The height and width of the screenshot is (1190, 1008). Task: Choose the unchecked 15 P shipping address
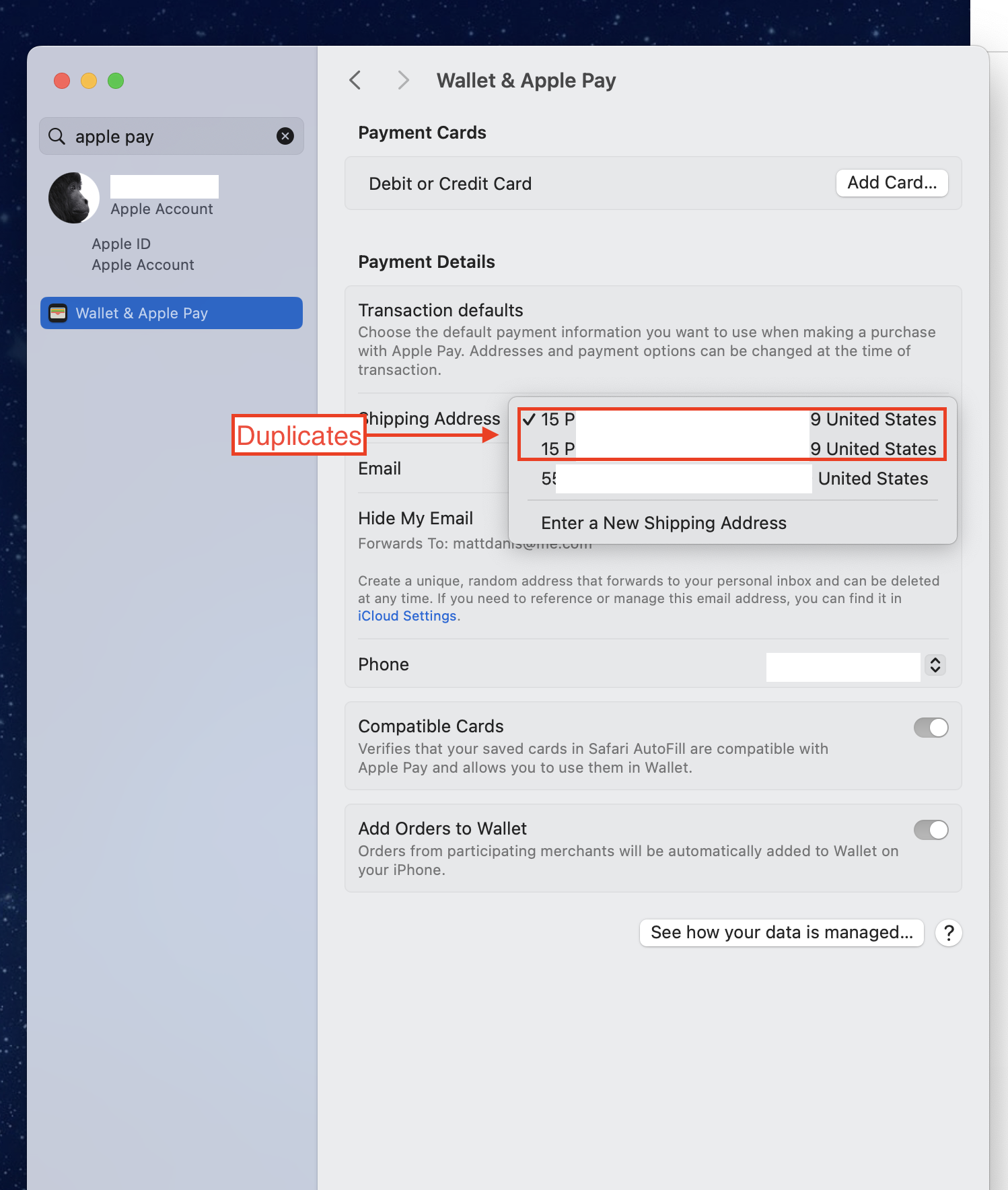732,449
